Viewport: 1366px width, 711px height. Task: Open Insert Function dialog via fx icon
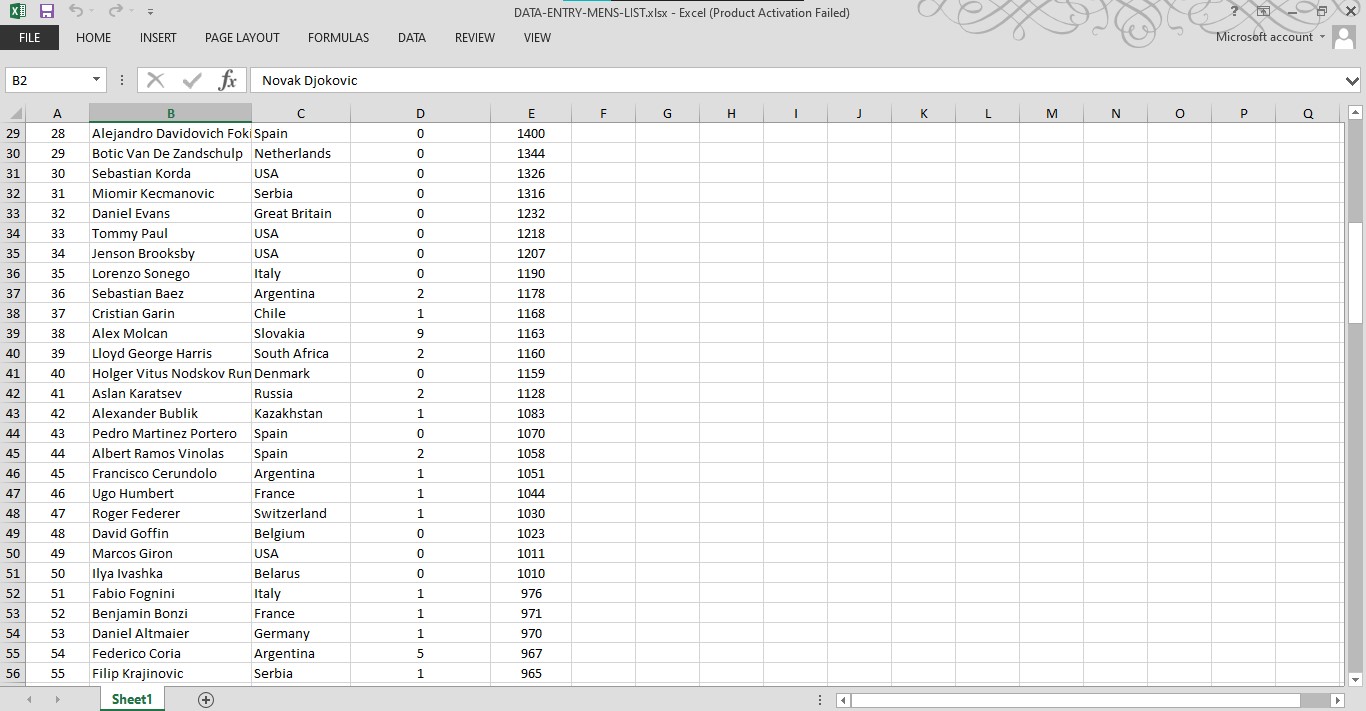coord(228,80)
